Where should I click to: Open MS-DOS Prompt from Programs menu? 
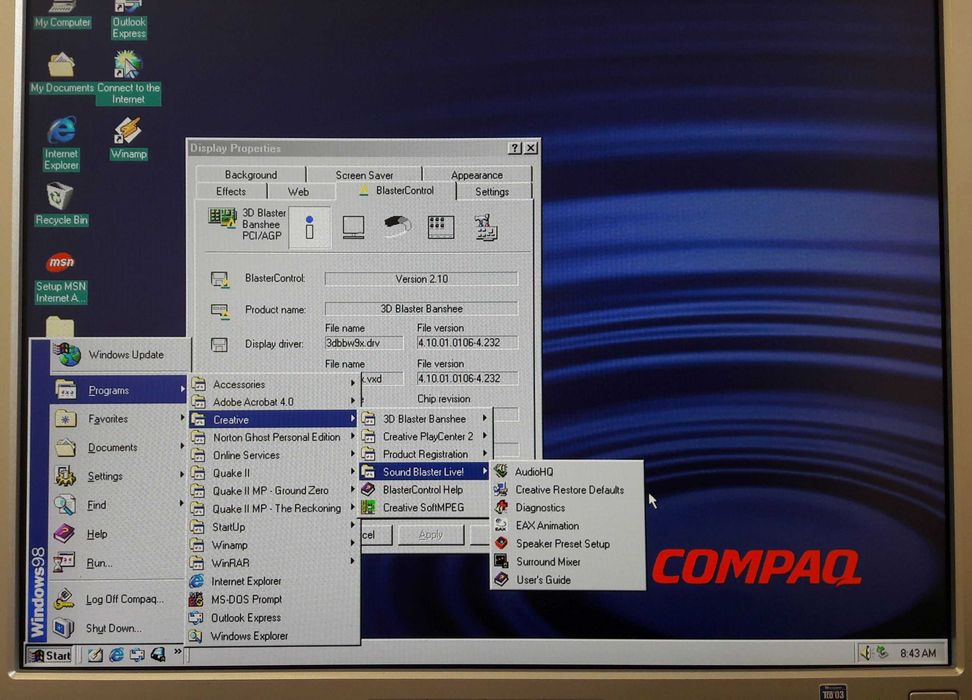tap(275, 599)
